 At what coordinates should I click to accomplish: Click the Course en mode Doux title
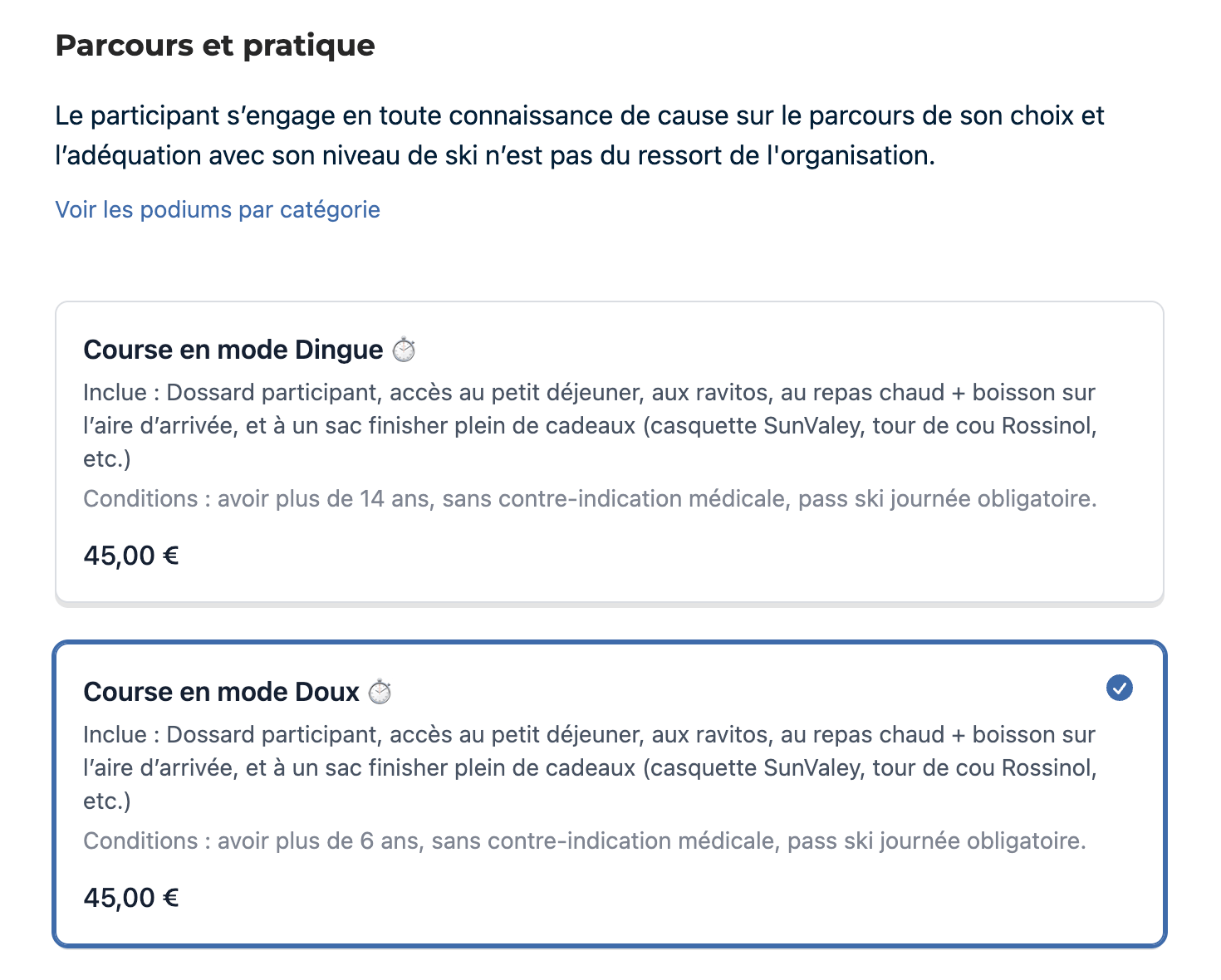tap(218, 690)
